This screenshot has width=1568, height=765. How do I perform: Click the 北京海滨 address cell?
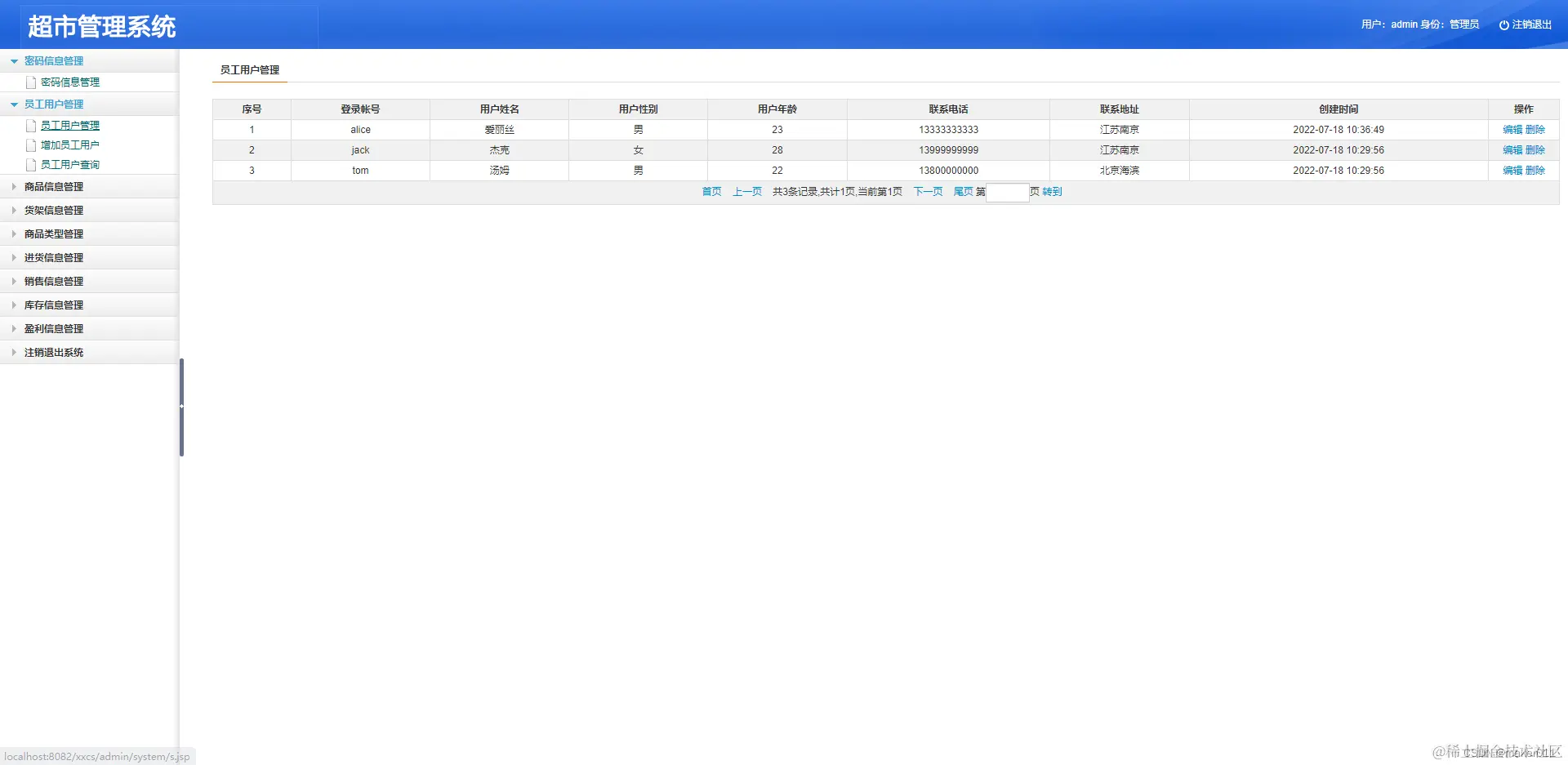[1120, 171]
